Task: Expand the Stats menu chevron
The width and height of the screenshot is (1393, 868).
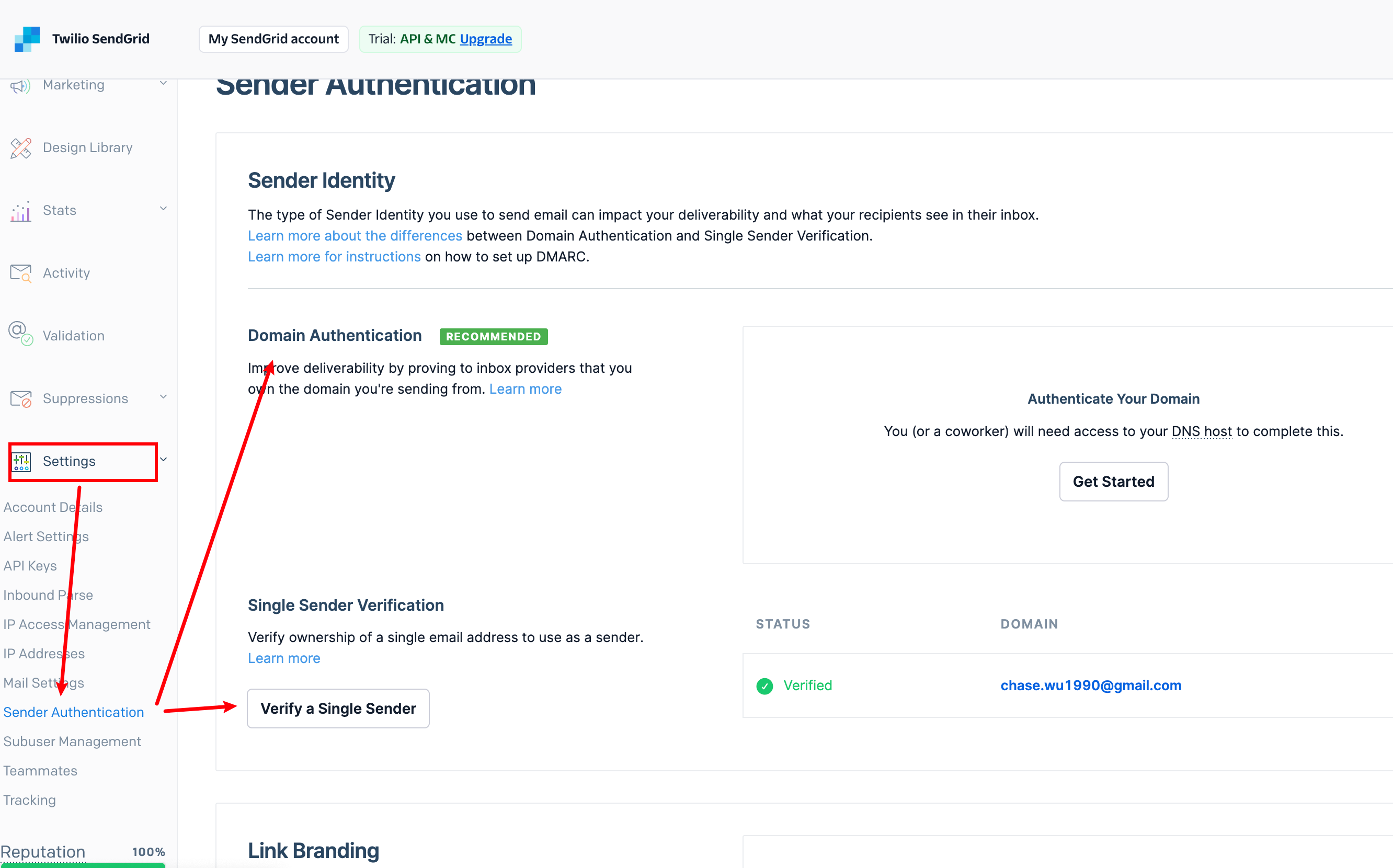Action: click(x=163, y=209)
